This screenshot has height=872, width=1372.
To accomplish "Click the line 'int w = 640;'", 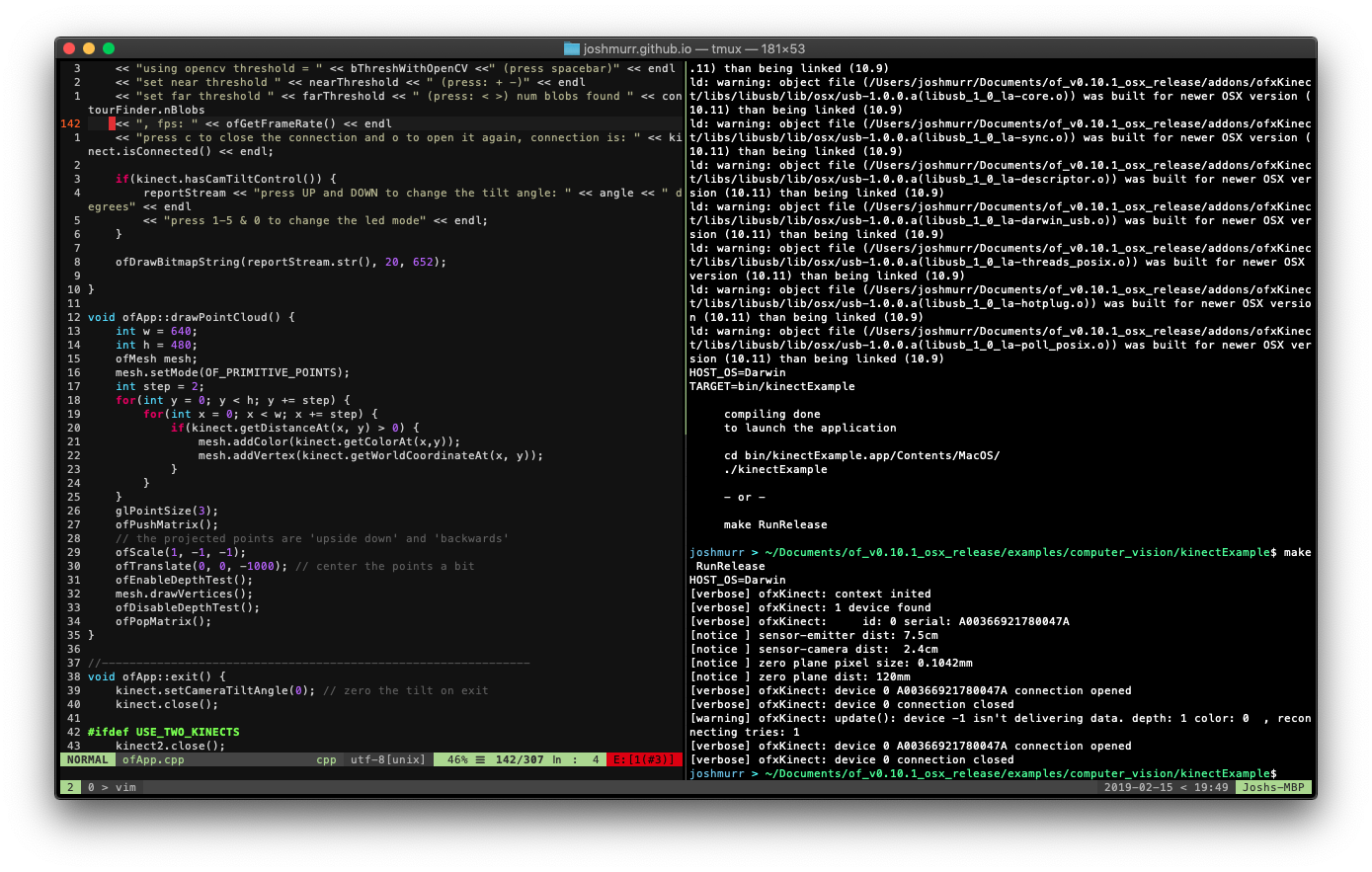I will (x=156, y=331).
